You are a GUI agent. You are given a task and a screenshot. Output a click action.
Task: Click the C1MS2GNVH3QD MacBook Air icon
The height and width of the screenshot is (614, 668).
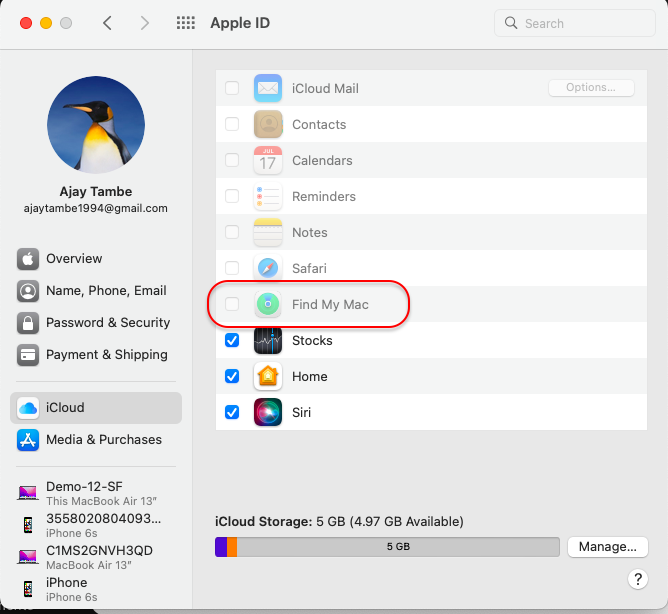(28, 556)
